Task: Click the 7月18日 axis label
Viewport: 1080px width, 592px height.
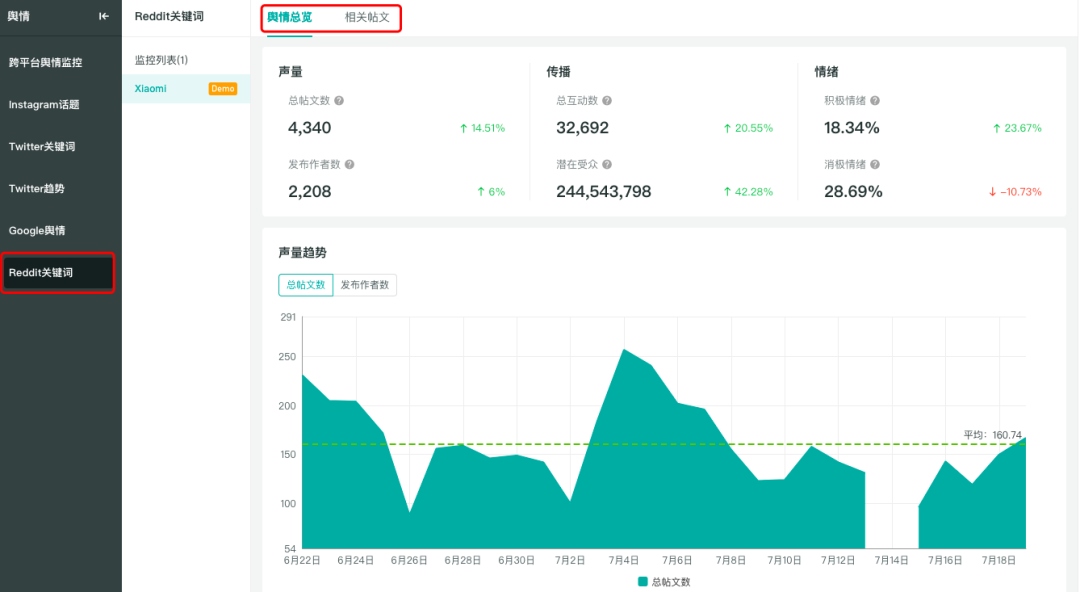Action: pos(999,560)
